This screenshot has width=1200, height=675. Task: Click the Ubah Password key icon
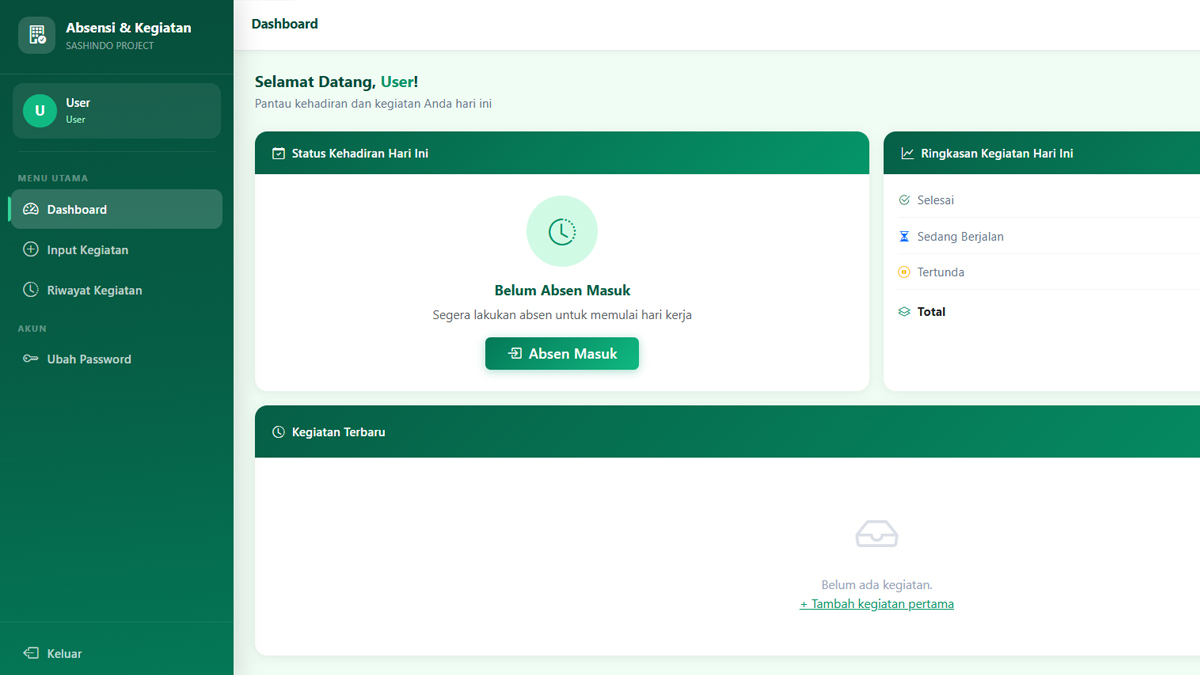[30, 359]
